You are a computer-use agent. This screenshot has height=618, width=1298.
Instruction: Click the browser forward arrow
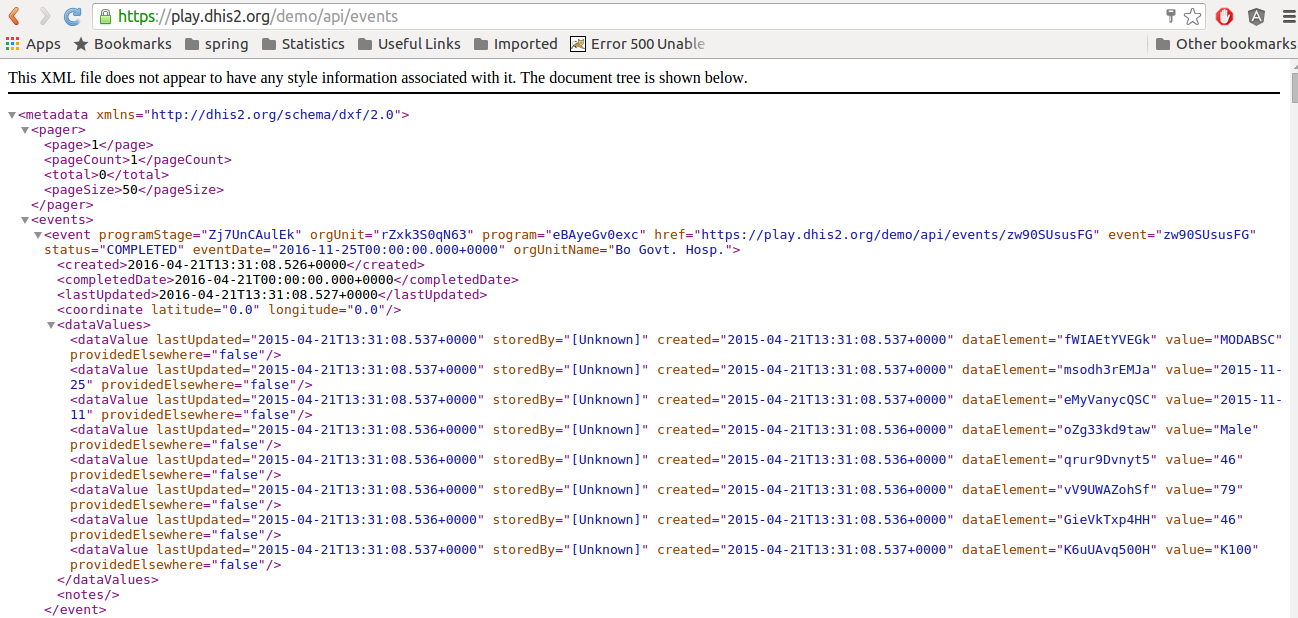43,16
